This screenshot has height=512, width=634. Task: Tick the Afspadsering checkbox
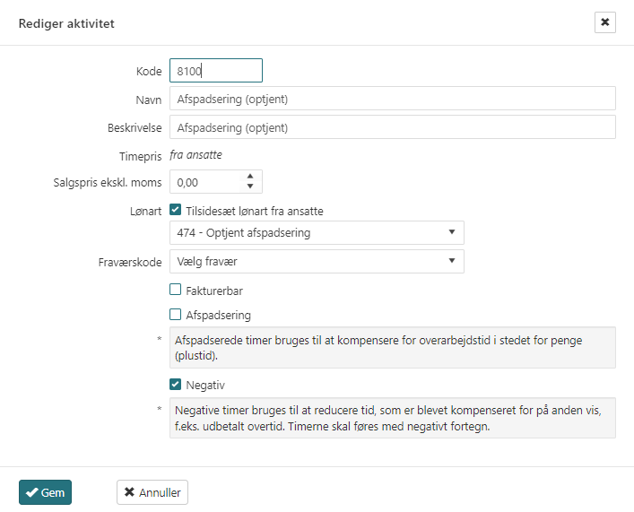coord(176,315)
